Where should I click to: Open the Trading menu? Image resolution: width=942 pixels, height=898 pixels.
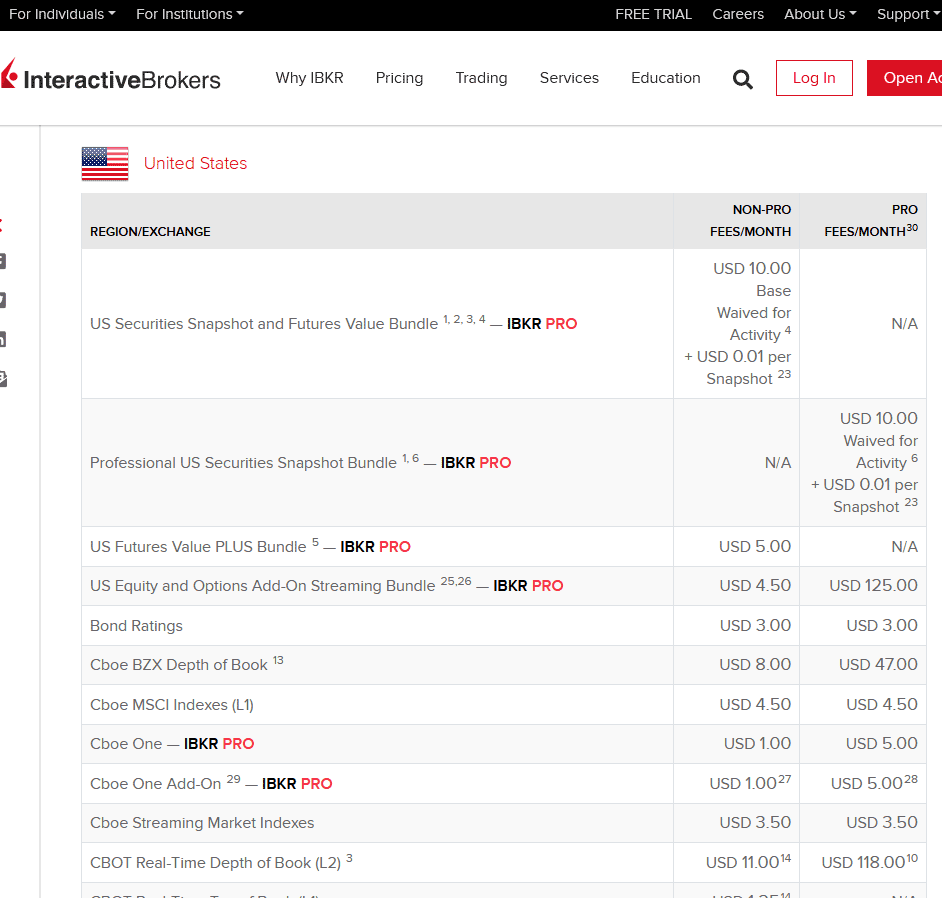[481, 78]
